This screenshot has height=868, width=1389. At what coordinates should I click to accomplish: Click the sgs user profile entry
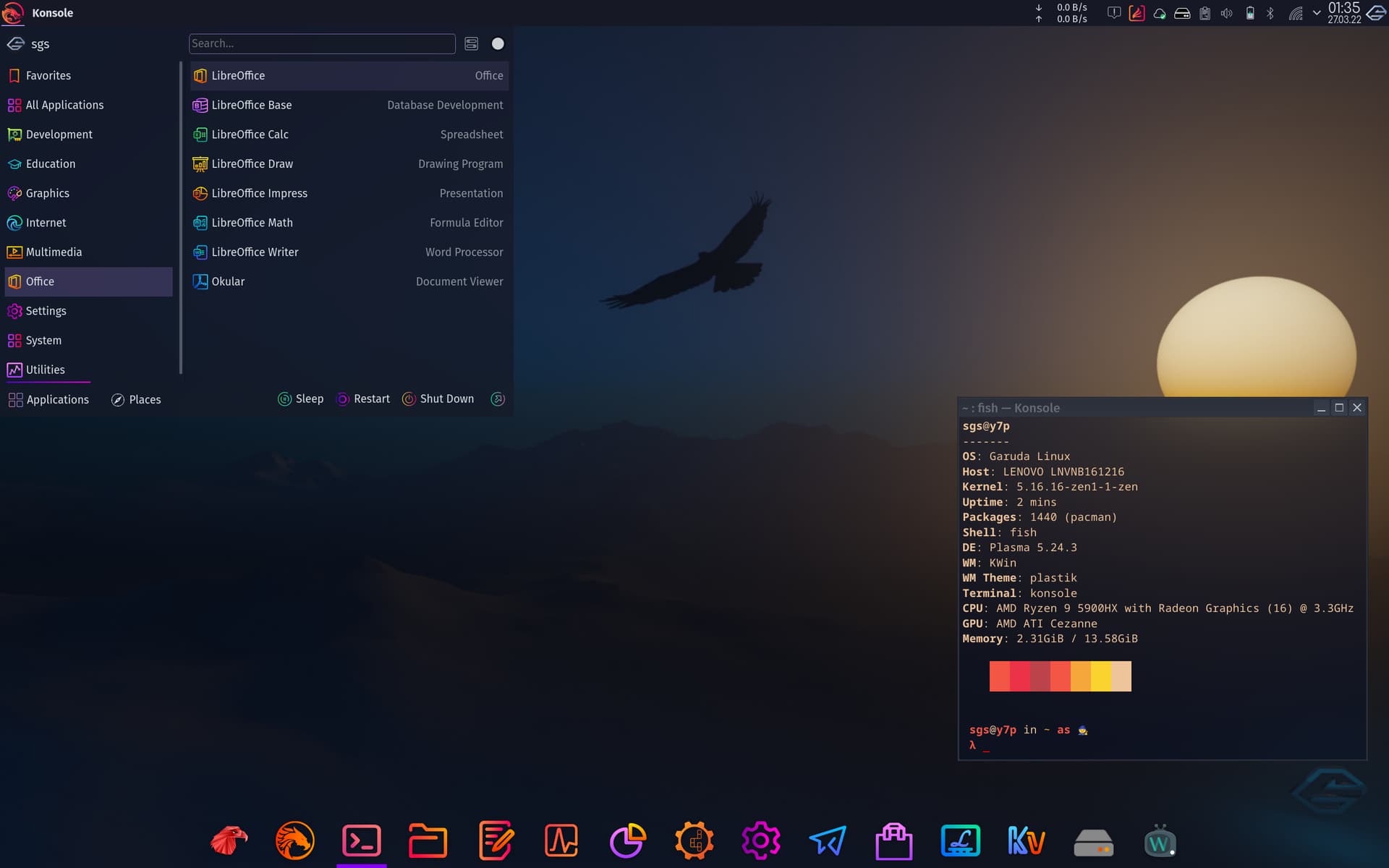click(29, 43)
